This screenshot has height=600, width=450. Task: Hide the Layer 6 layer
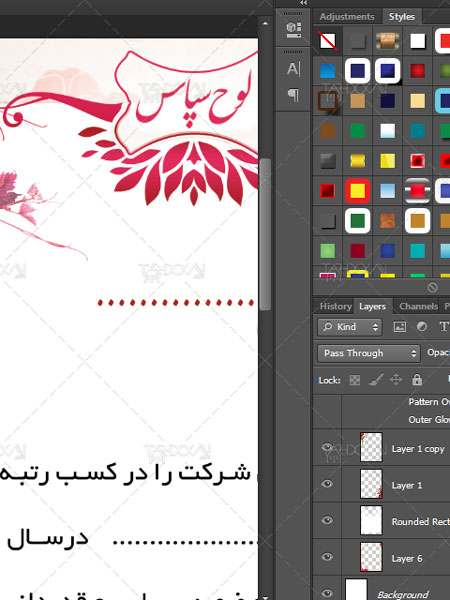(327, 557)
